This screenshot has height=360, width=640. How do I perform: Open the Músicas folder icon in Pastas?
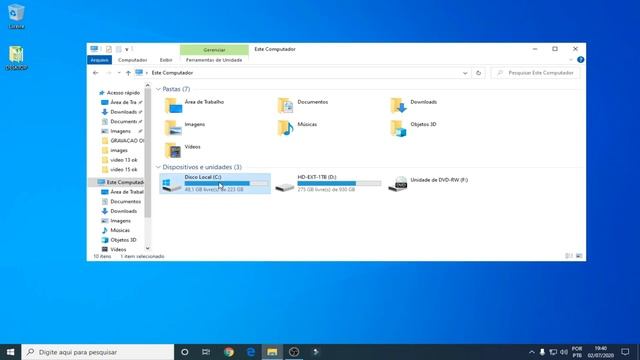(285, 128)
